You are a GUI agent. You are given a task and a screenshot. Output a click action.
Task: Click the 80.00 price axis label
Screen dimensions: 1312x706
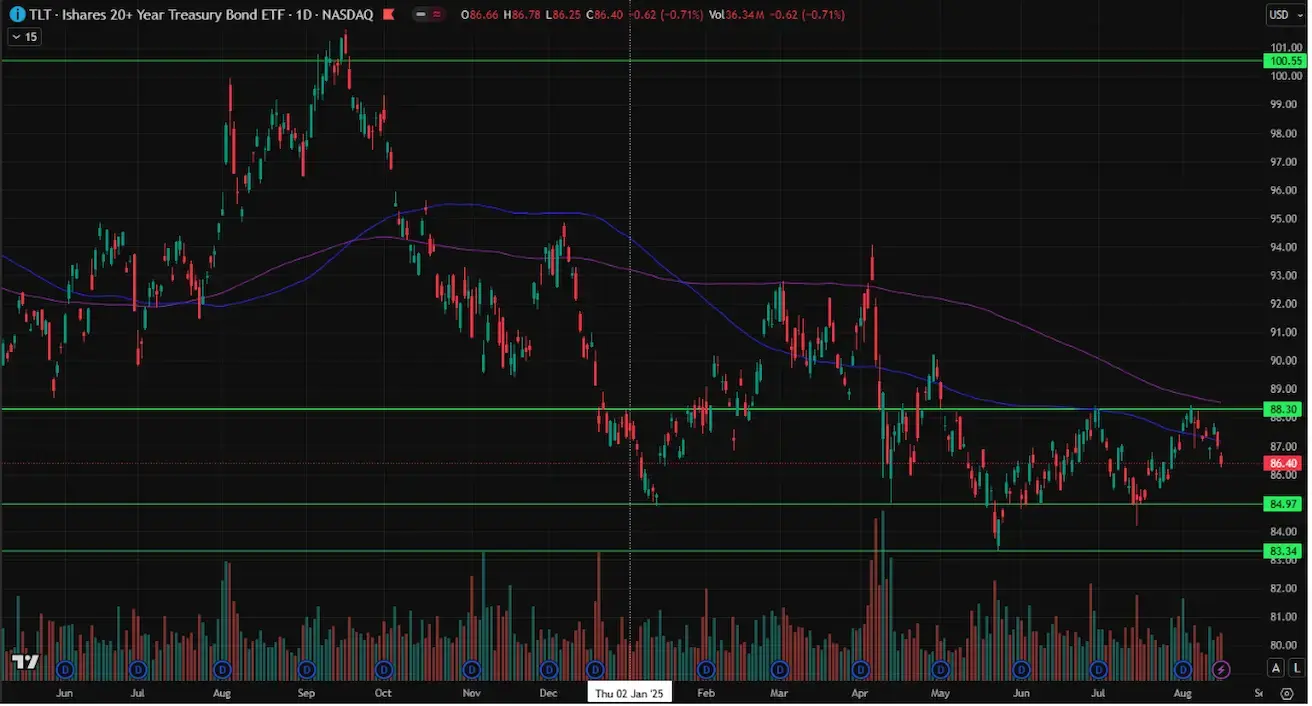1283,645
